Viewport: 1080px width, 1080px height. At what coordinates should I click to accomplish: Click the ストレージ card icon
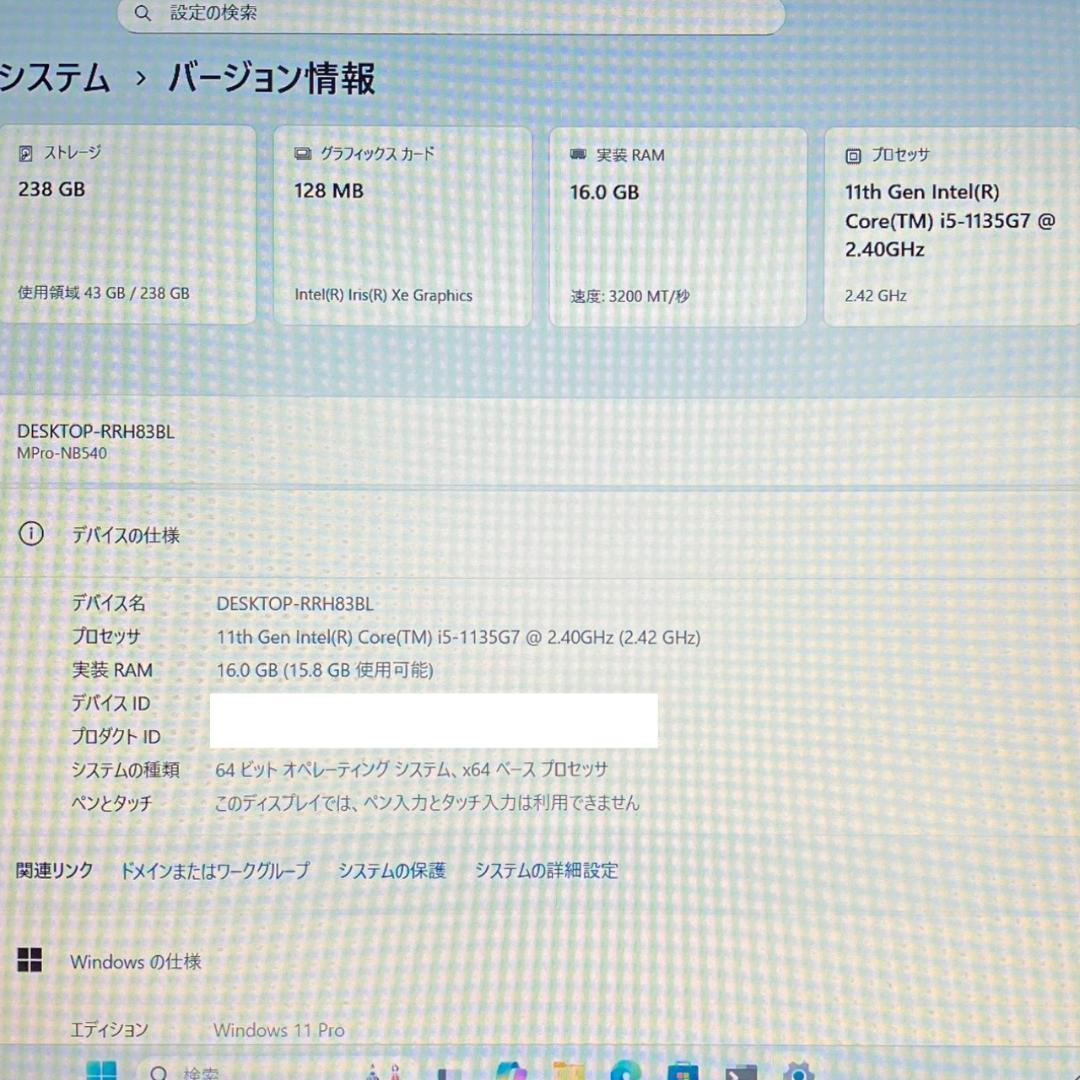click(25, 154)
